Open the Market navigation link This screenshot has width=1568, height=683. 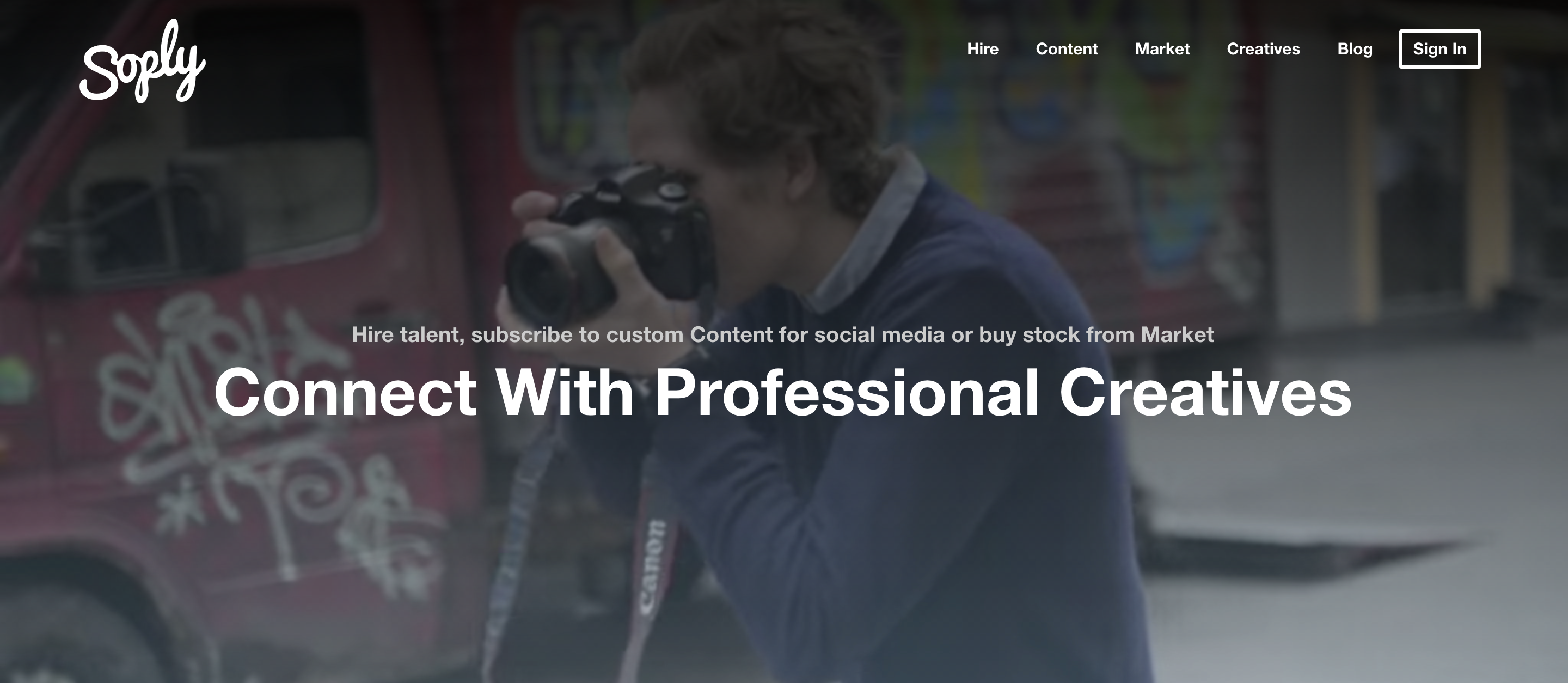click(1162, 50)
